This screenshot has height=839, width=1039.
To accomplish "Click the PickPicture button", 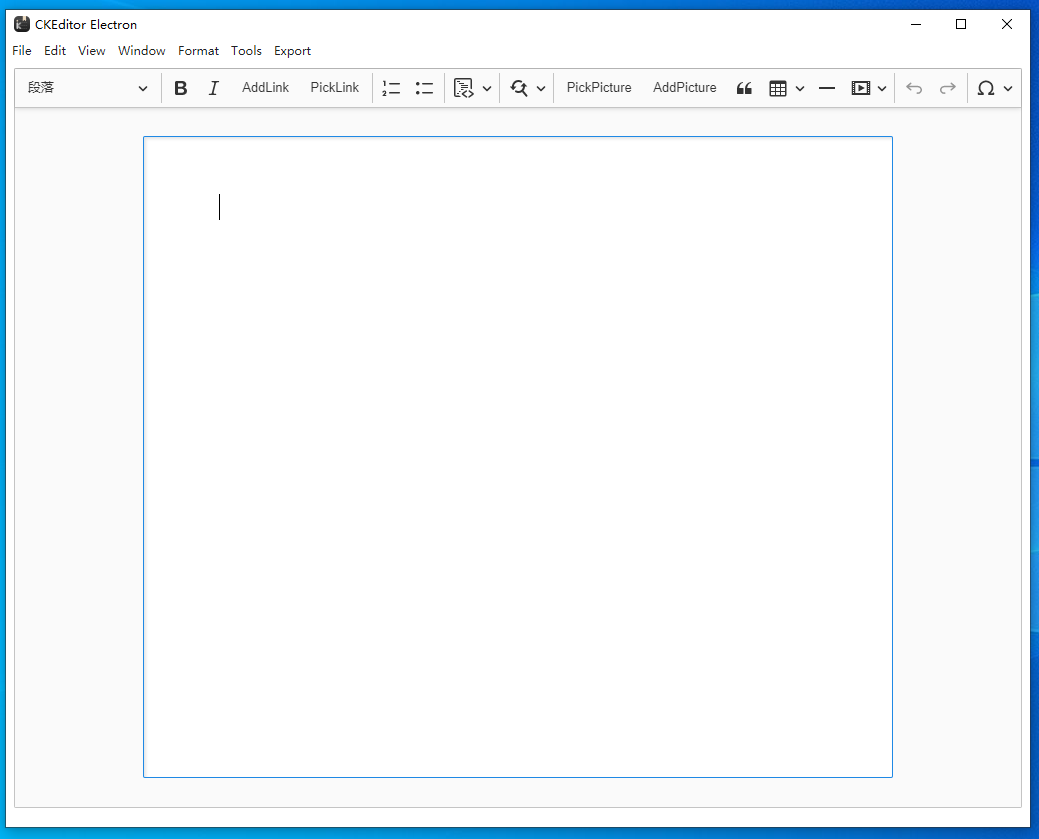I will (x=598, y=88).
